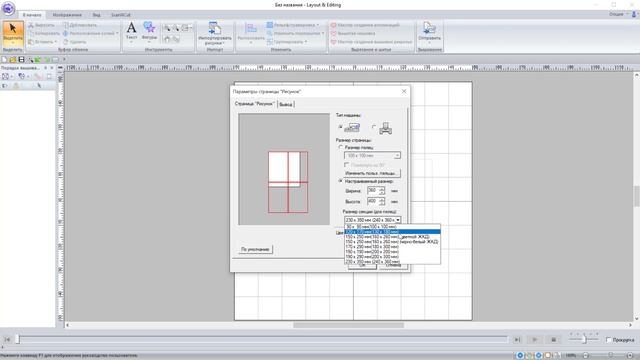Click print preview icon in quick toolbar

[30, 60]
